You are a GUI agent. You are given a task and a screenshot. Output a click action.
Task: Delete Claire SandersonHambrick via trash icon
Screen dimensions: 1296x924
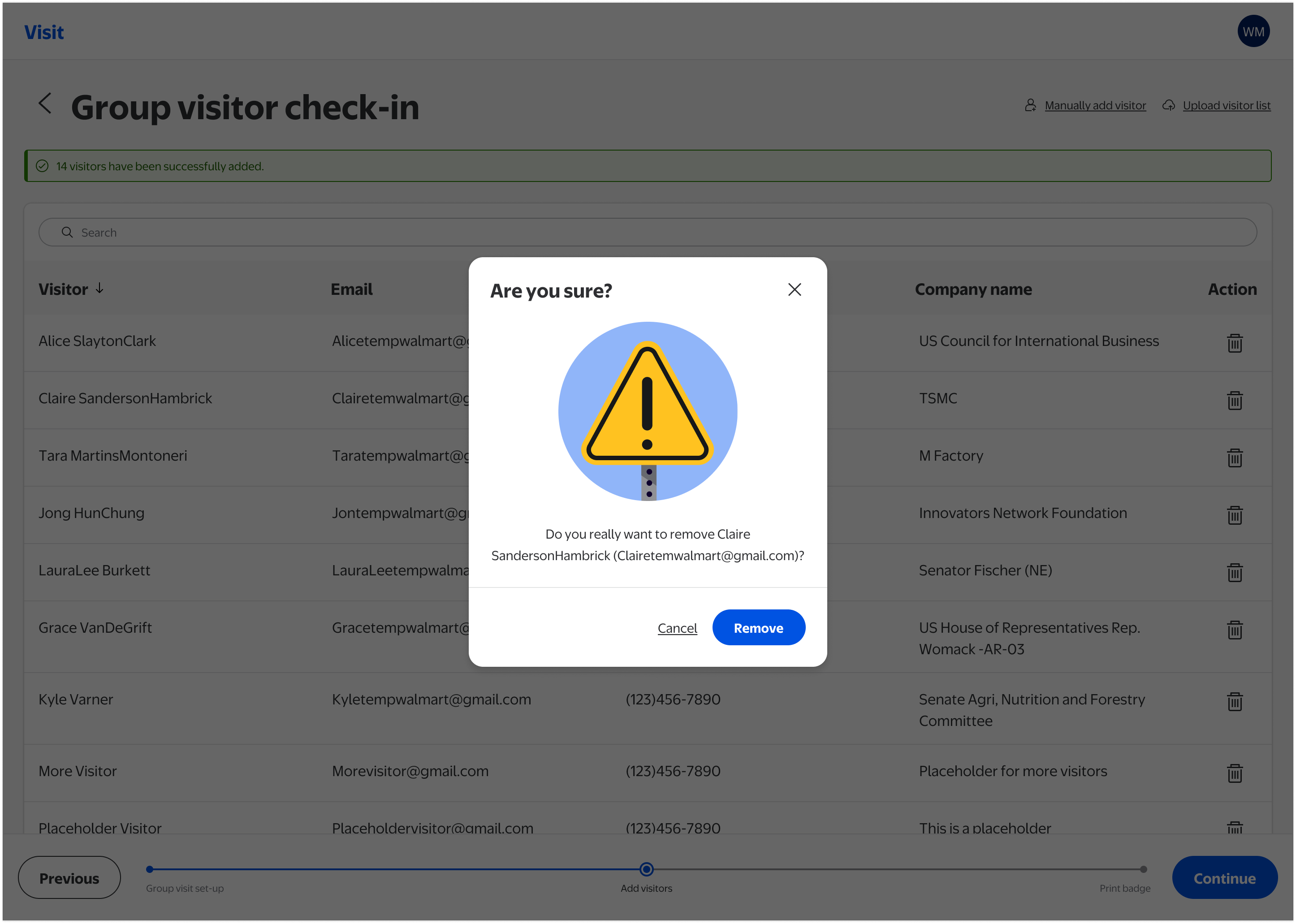[x=1235, y=400]
